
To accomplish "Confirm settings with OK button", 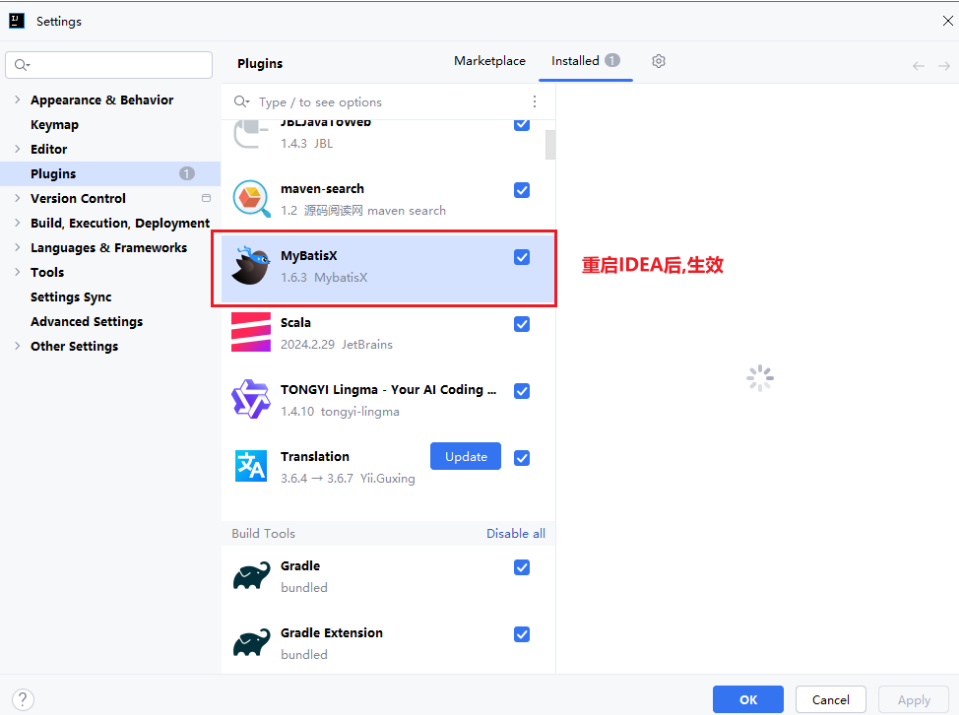I will pyautogui.click(x=748, y=699).
